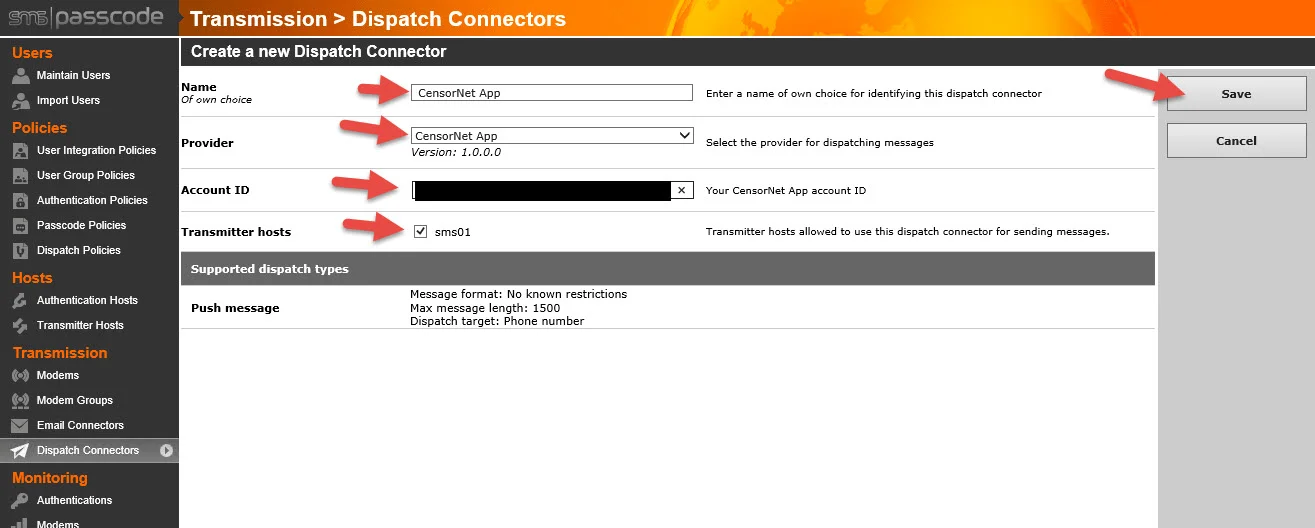The width and height of the screenshot is (1315, 528).
Task: Click Max message length: 1500 text
Action: click(x=485, y=308)
